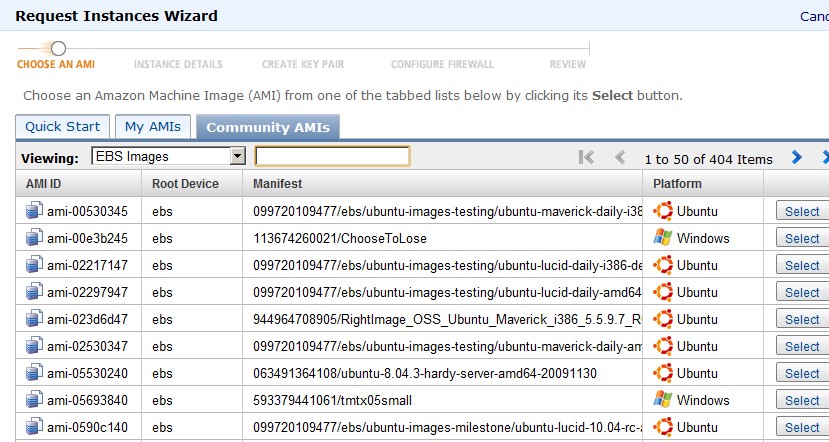Switch to the Quick Start tab
Image resolution: width=829 pixels, height=442 pixels.
click(x=62, y=127)
